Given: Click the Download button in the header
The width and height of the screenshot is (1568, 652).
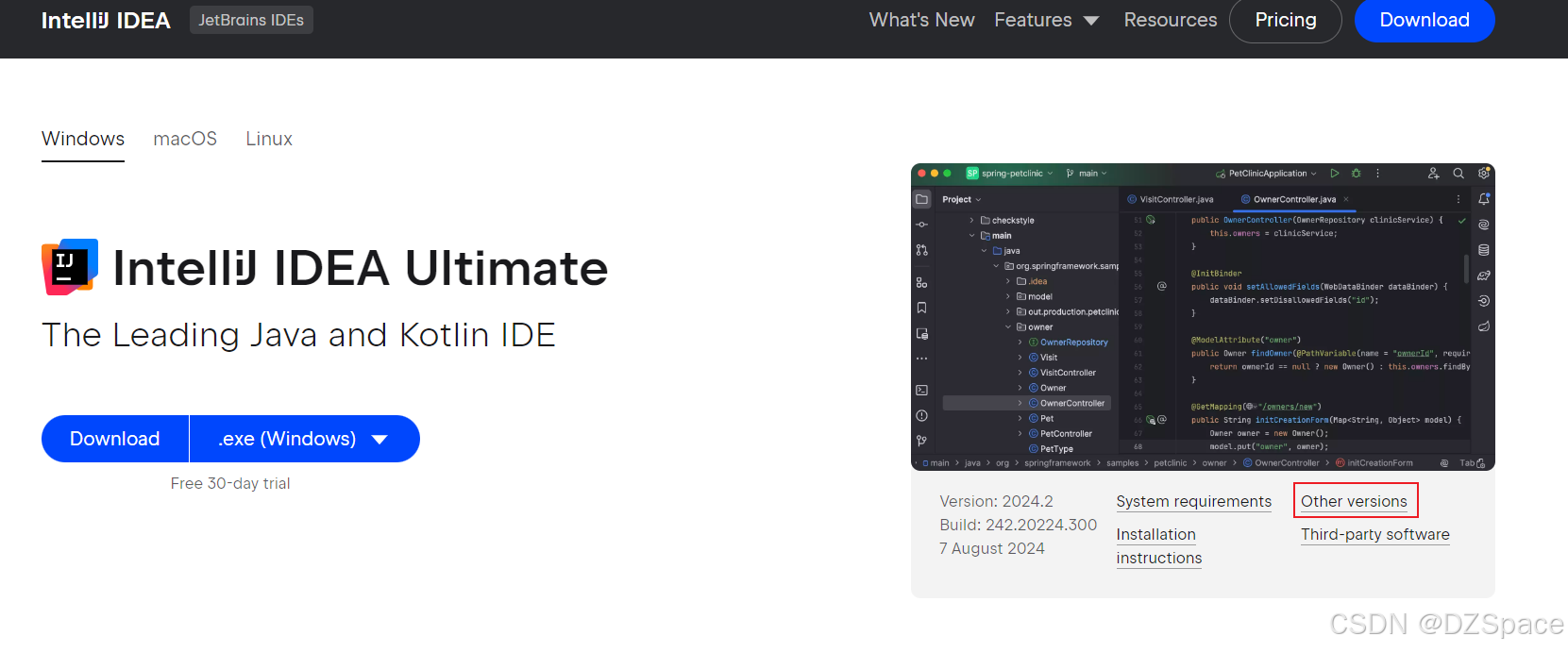Looking at the screenshot, I should click(1425, 20).
